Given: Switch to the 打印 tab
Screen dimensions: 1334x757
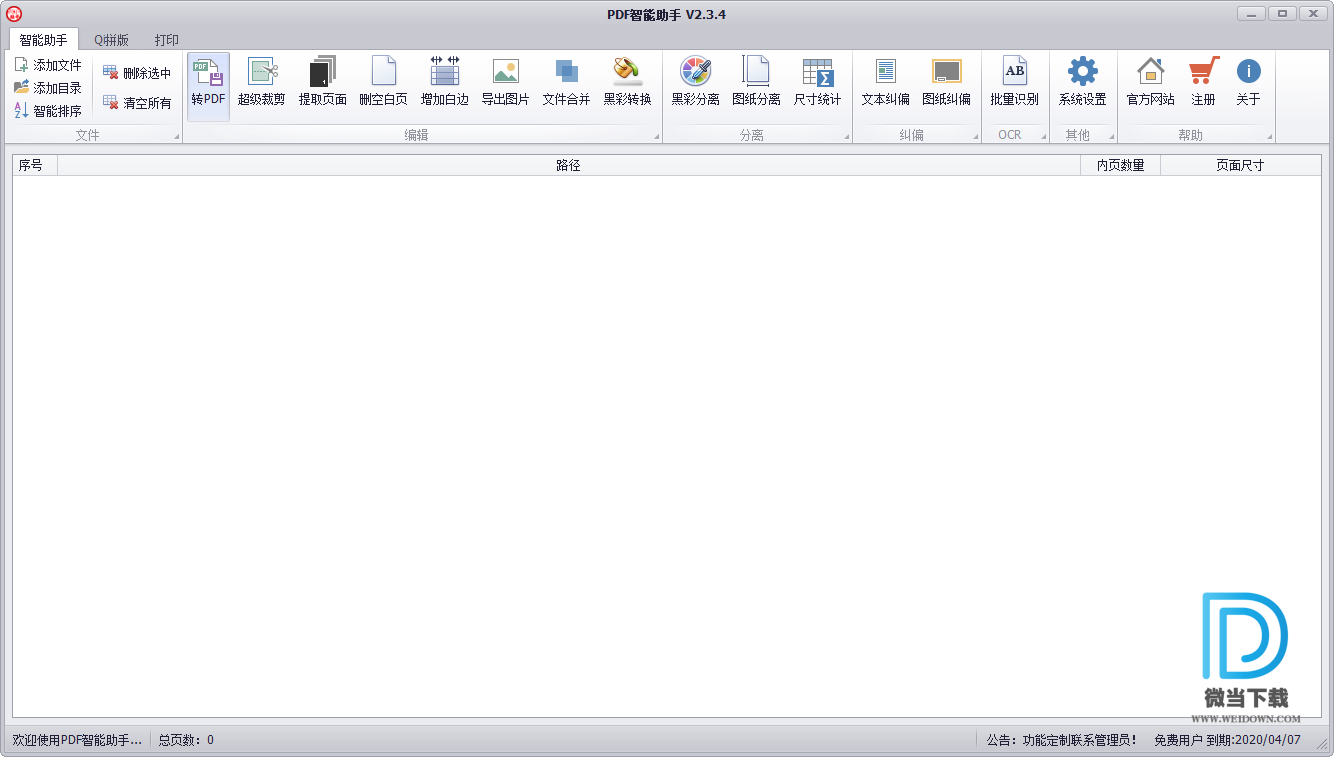Looking at the screenshot, I should (x=167, y=40).
